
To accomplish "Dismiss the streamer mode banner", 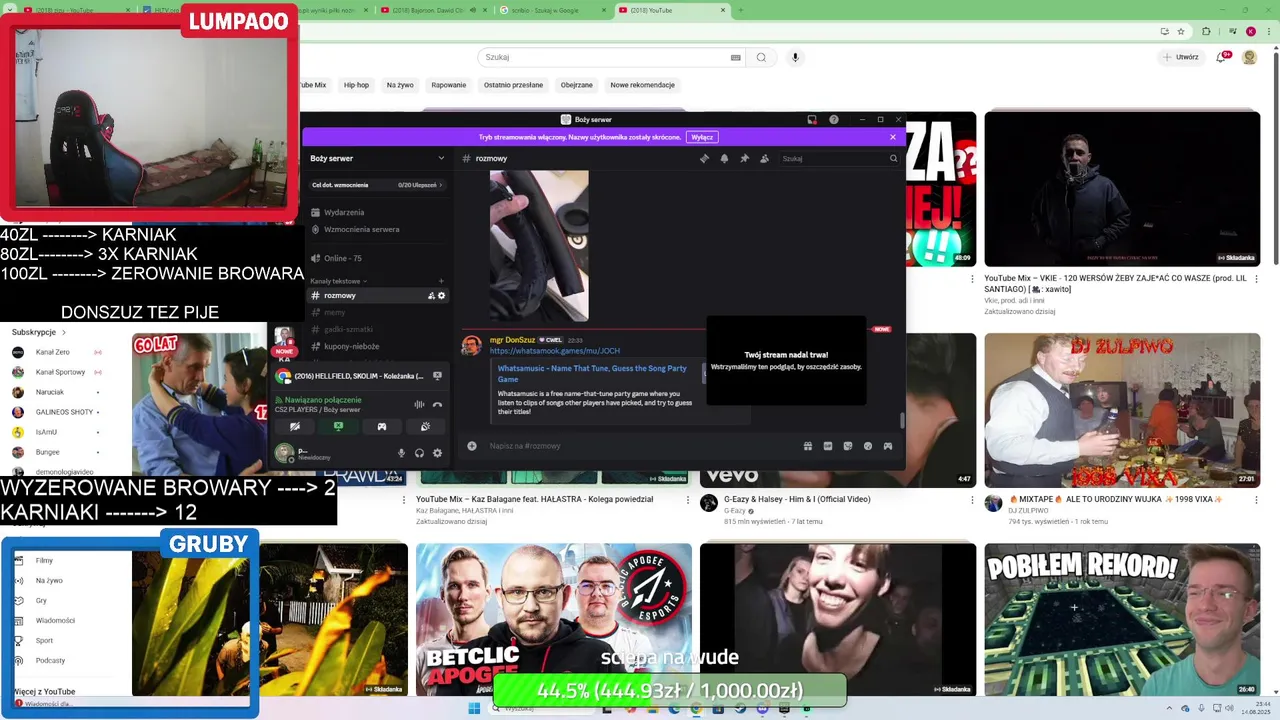I will point(893,137).
